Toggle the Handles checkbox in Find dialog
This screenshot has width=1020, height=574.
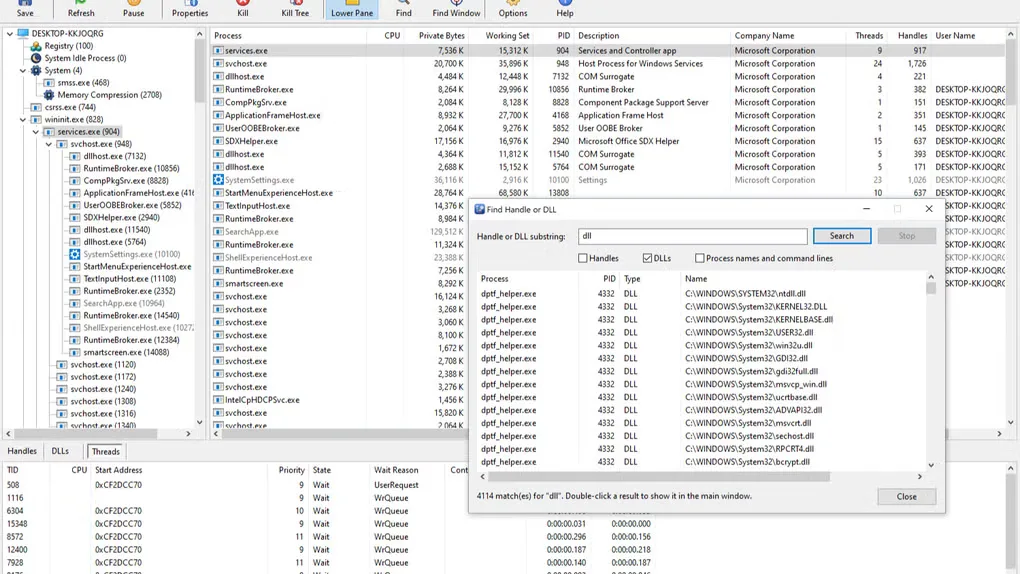(x=583, y=258)
